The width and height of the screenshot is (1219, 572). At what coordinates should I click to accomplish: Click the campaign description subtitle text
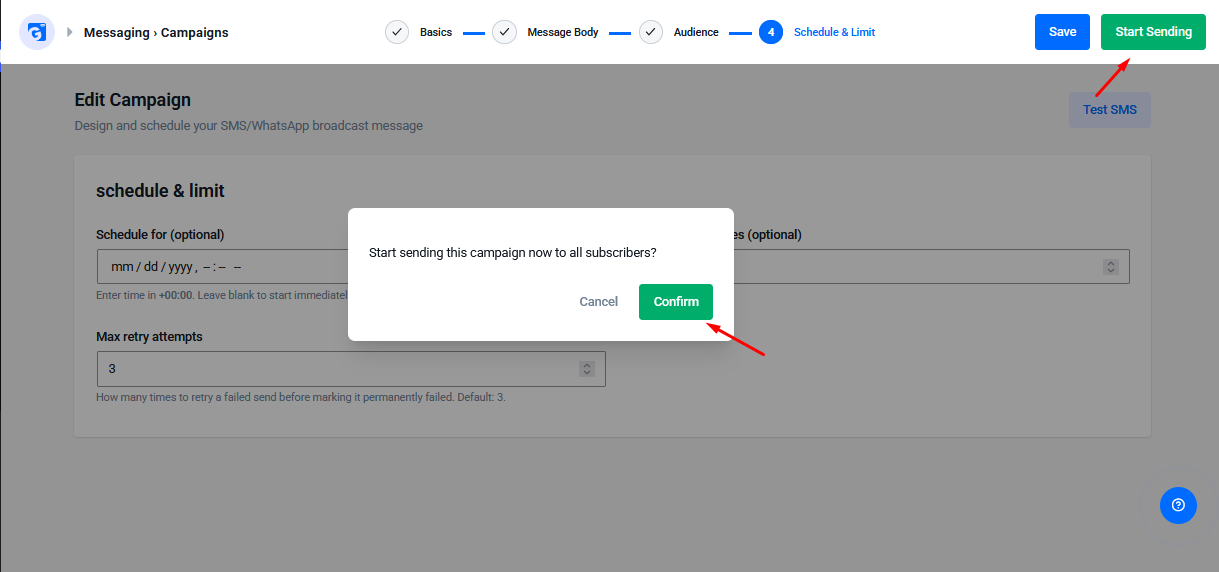coord(249,126)
